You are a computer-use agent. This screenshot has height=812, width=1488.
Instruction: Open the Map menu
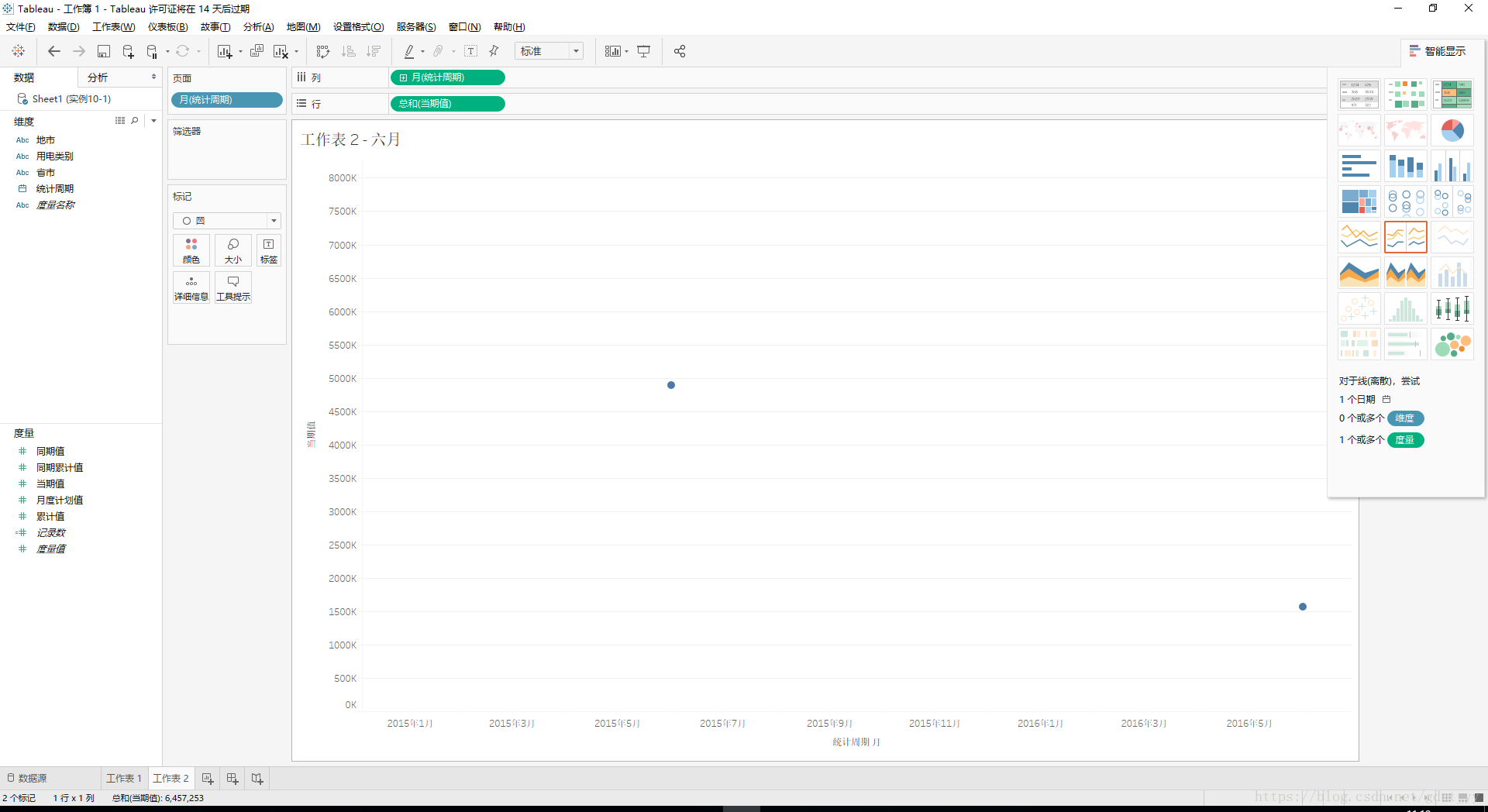pos(303,27)
